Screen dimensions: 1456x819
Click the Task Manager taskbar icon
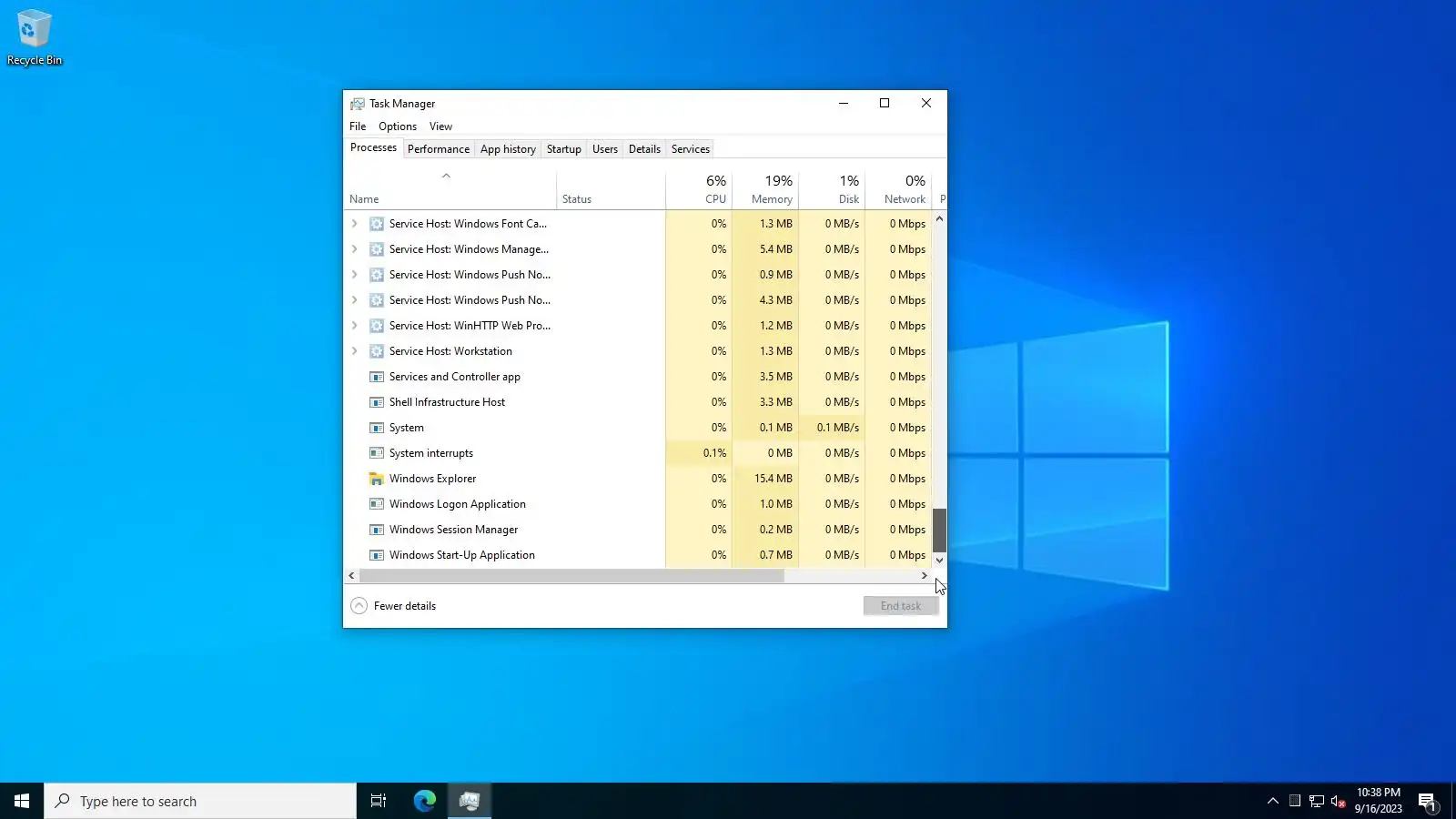click(x=470, y=801)
